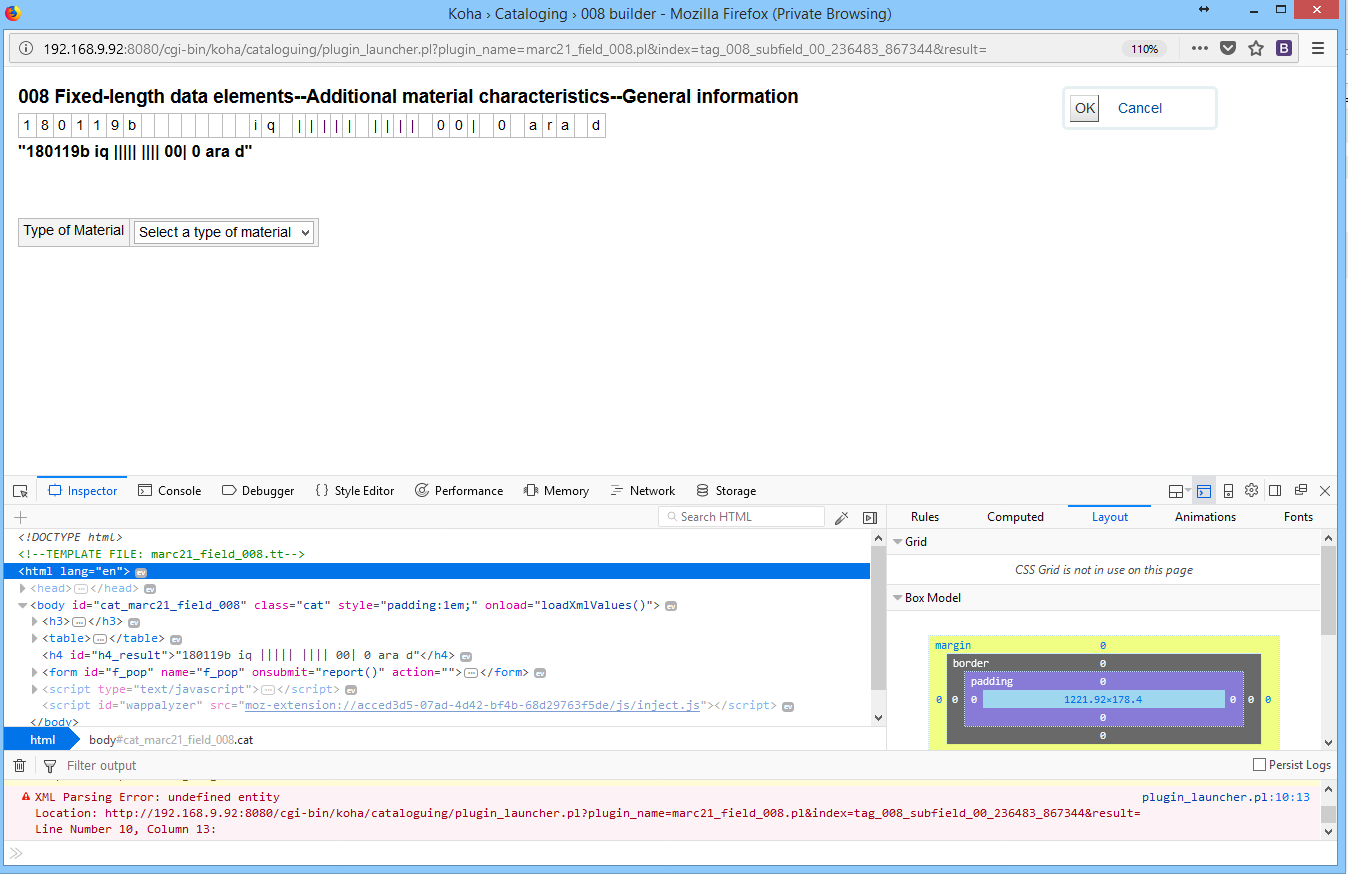Focus the Search HTML field
The width and height of the screenshot is (1348, 874).
(x=745, y=517)
